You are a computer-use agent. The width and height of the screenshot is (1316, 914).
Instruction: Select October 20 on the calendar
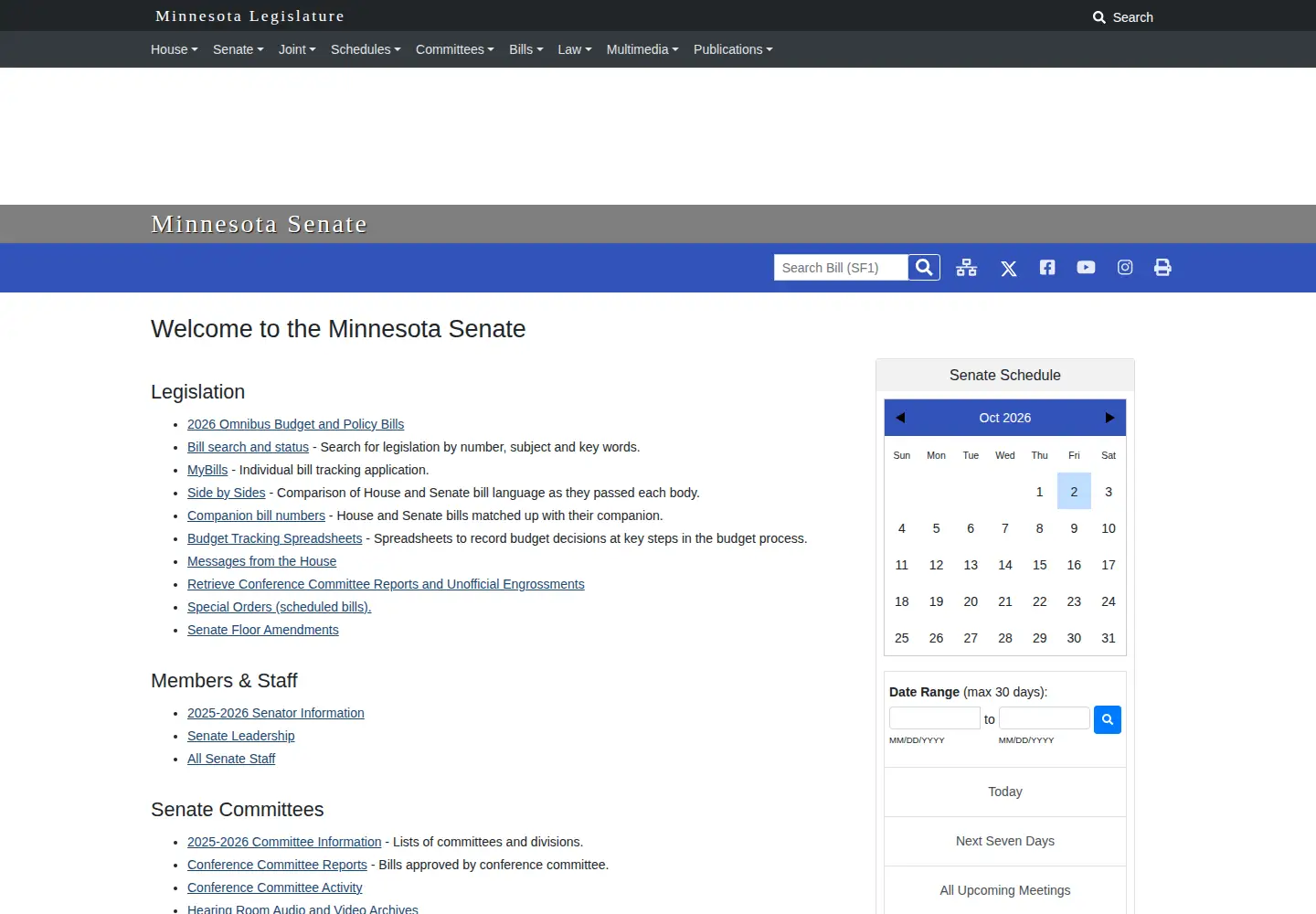(x=971, y=601)
